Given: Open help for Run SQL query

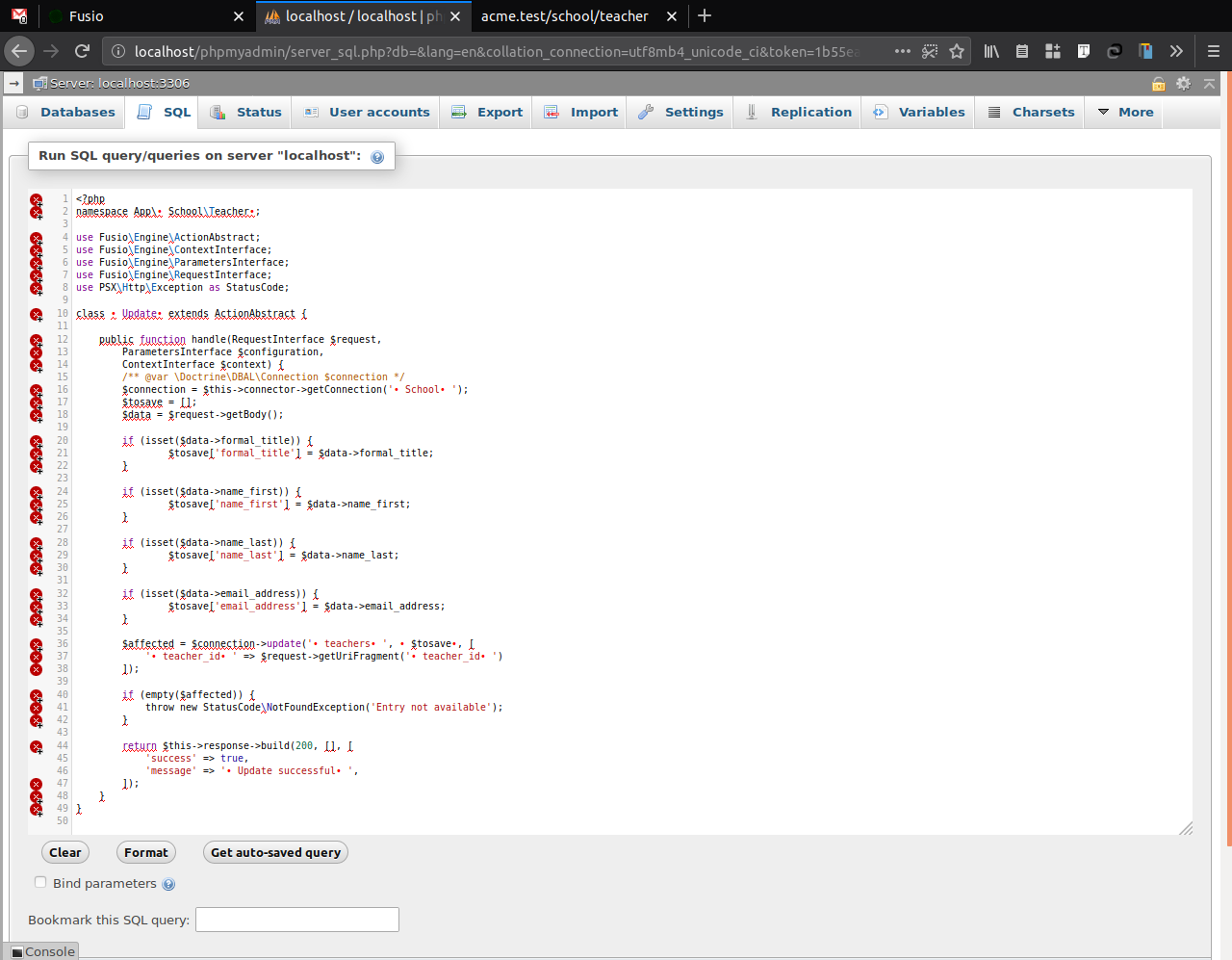Looking at the screenshot, I should pos(376,156).
